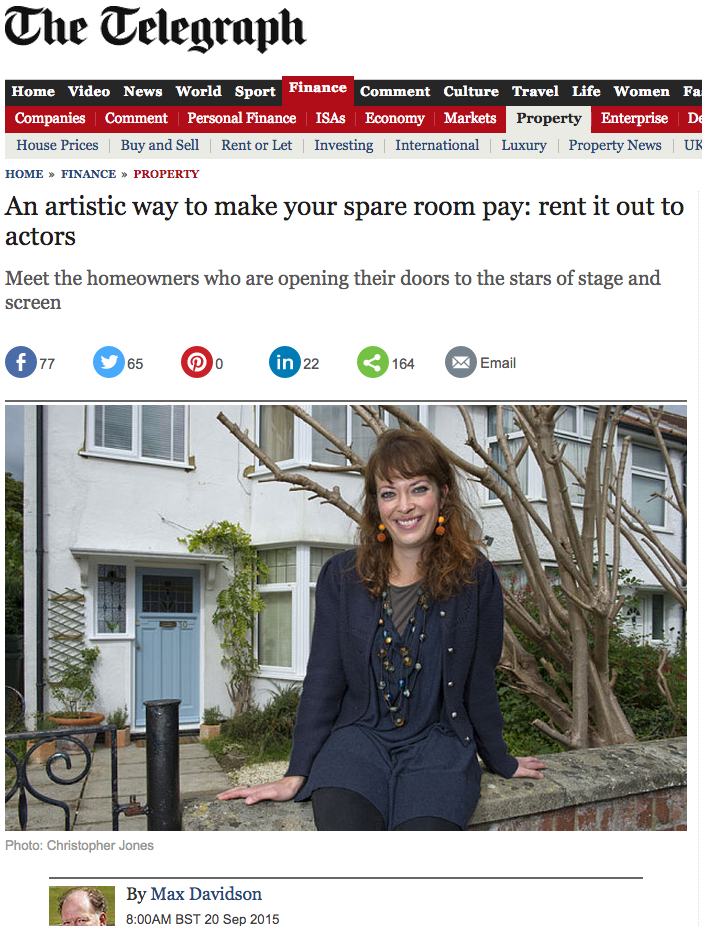Image resolution: width=702 pixels, height=926 pixels.
Task: Share article via Facebook icon
Action: 21,362
